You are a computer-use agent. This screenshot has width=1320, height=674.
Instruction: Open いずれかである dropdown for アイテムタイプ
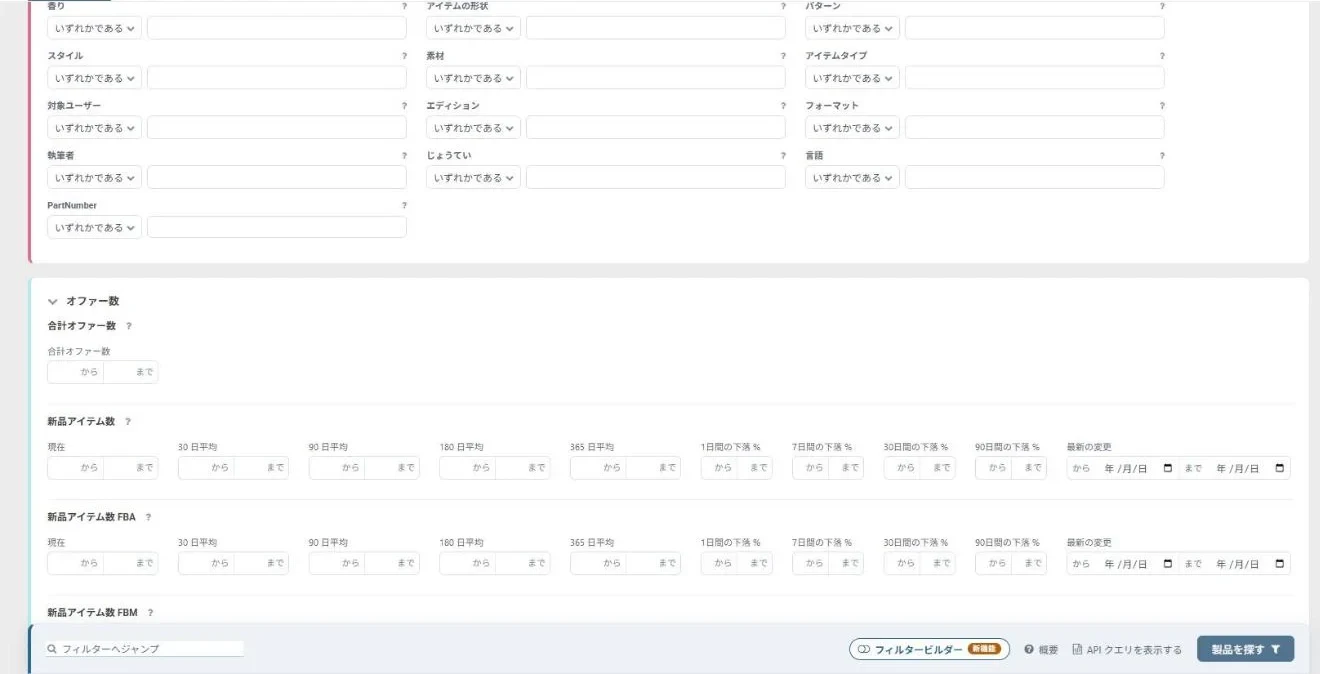(x=852, y=78)
